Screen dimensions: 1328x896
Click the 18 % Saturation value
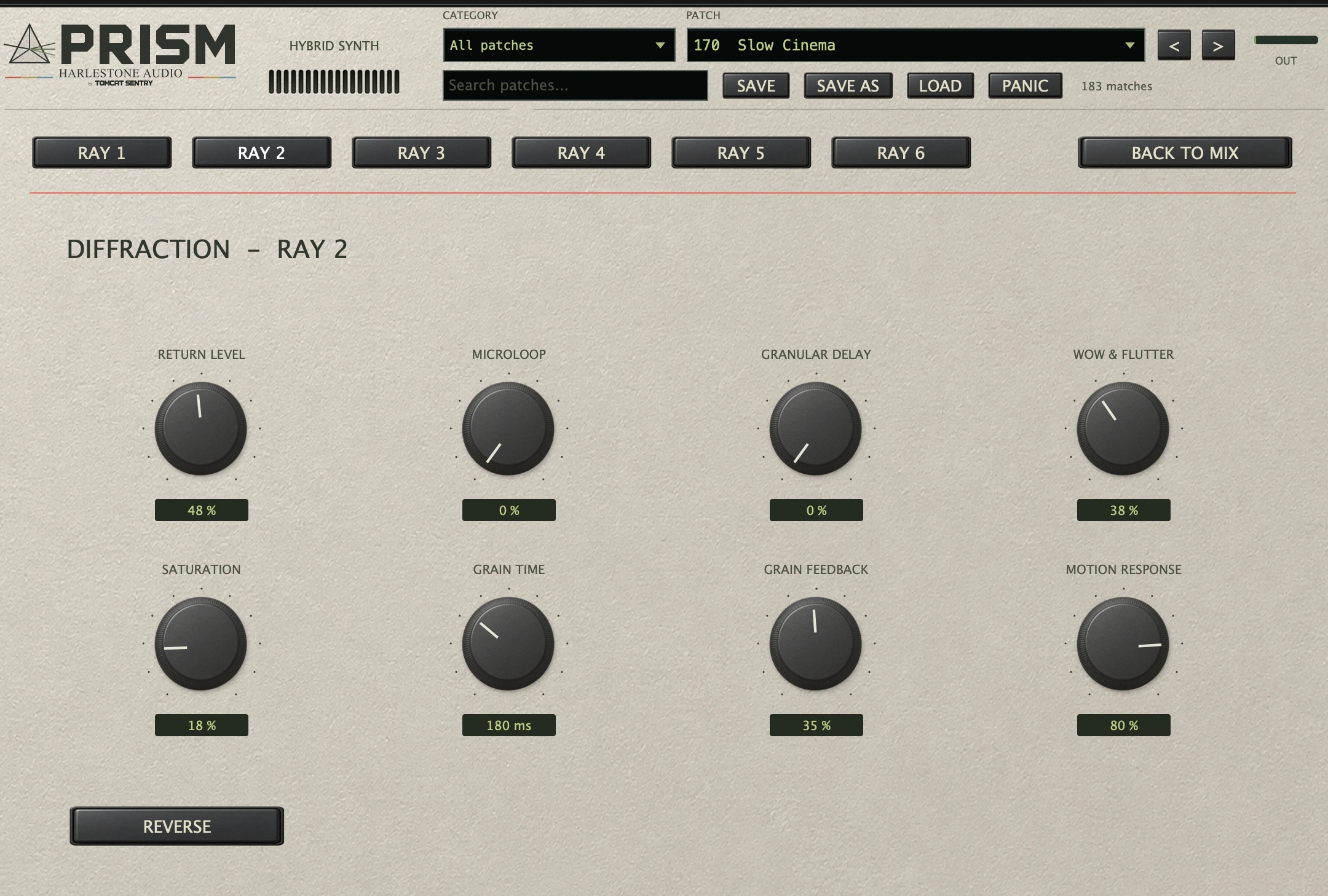202,725
